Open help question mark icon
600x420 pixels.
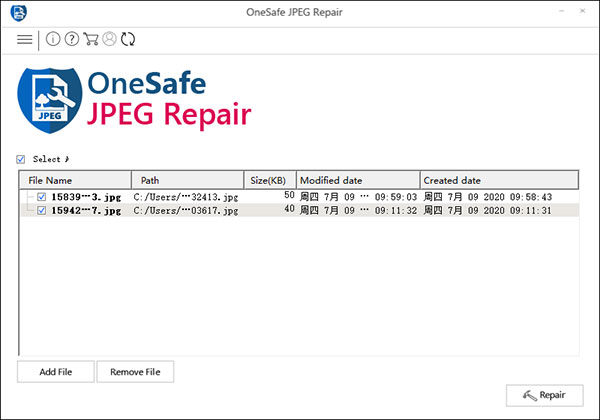pyautogui.click(x=72, y=39)
